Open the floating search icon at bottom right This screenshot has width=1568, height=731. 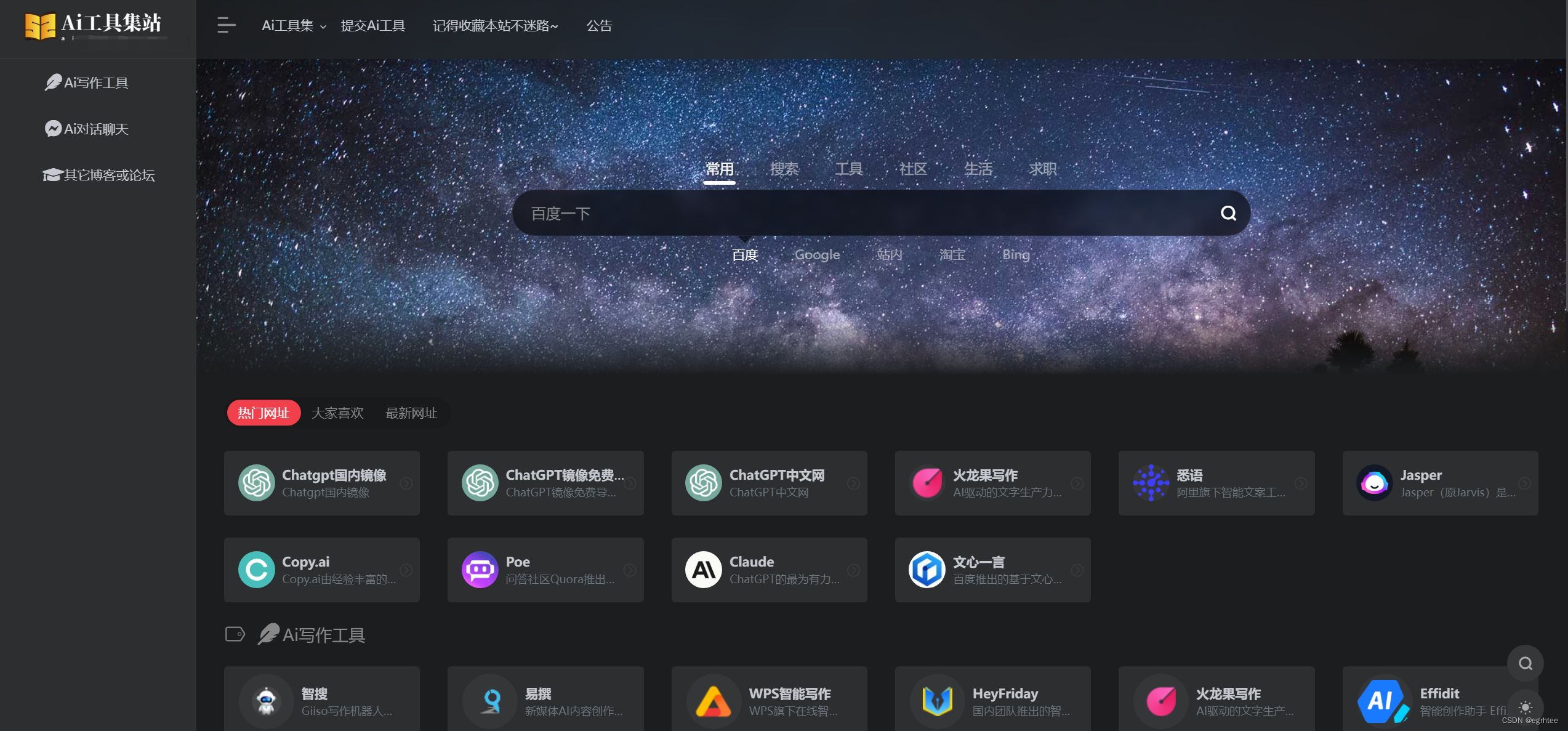(x=1525, y=664)
